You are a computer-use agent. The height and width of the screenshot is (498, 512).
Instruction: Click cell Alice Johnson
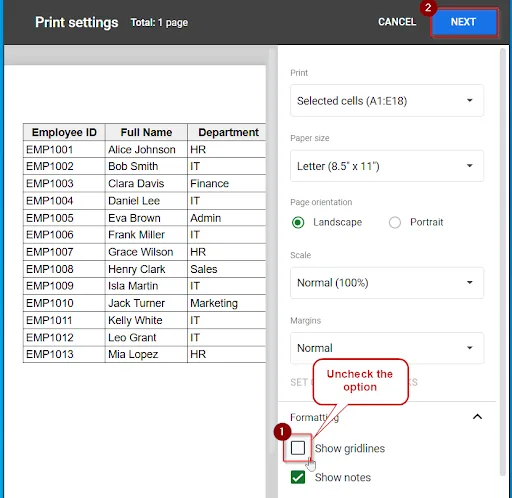point(146,149)
